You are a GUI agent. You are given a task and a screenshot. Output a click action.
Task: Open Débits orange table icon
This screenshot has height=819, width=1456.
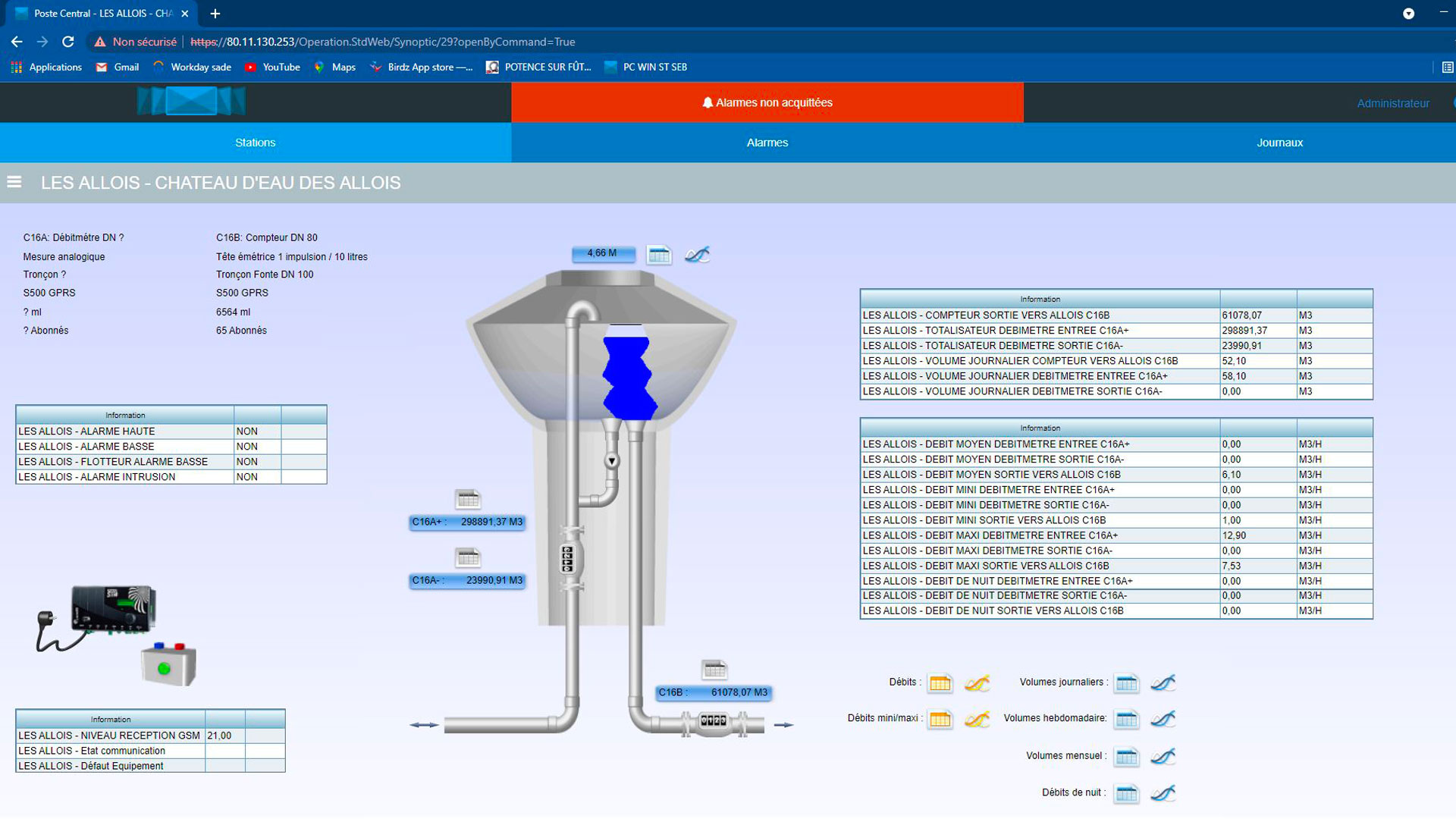point(940,683)
